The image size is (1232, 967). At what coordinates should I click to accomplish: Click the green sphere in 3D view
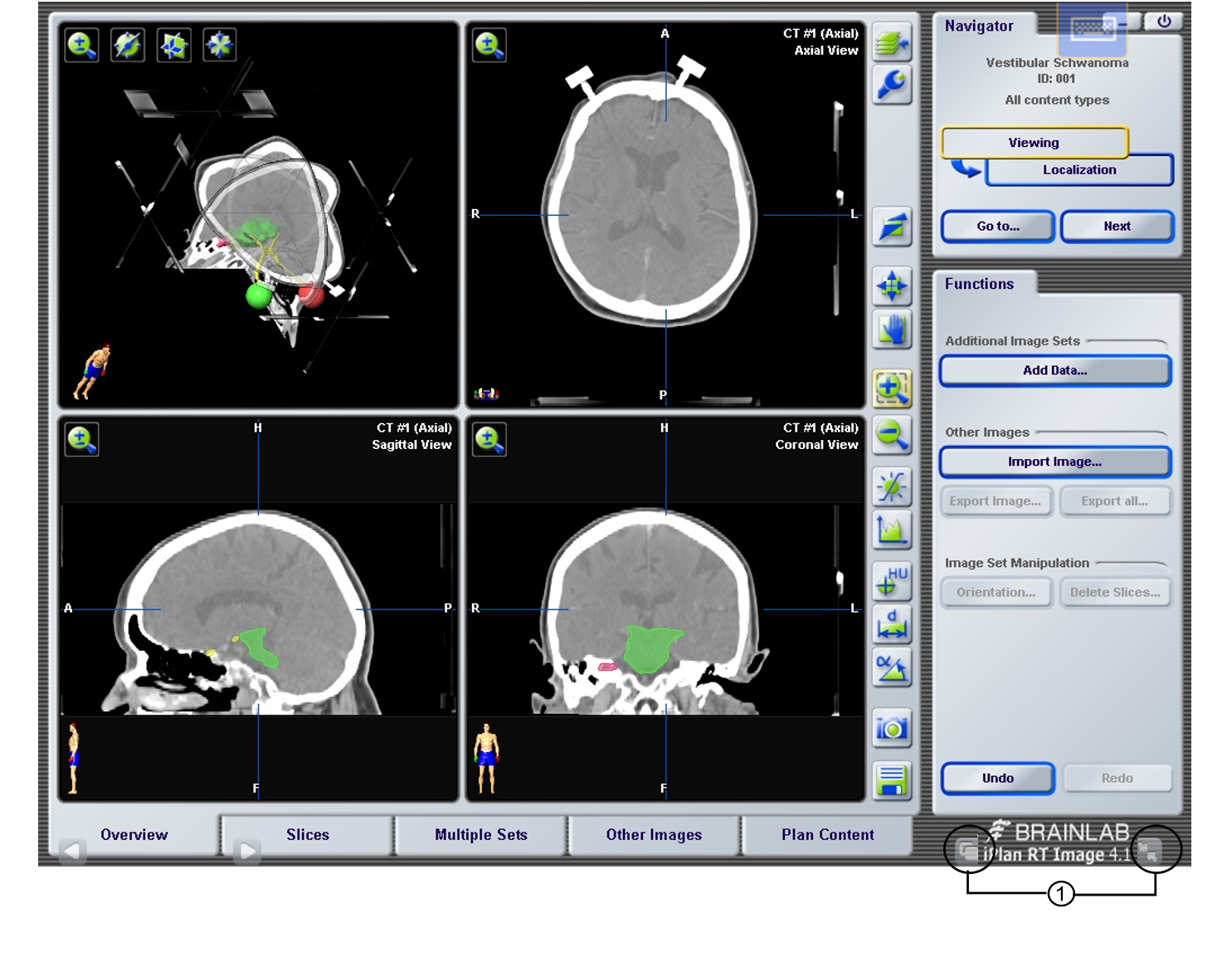pyautogui.click(x=260, y=295)
